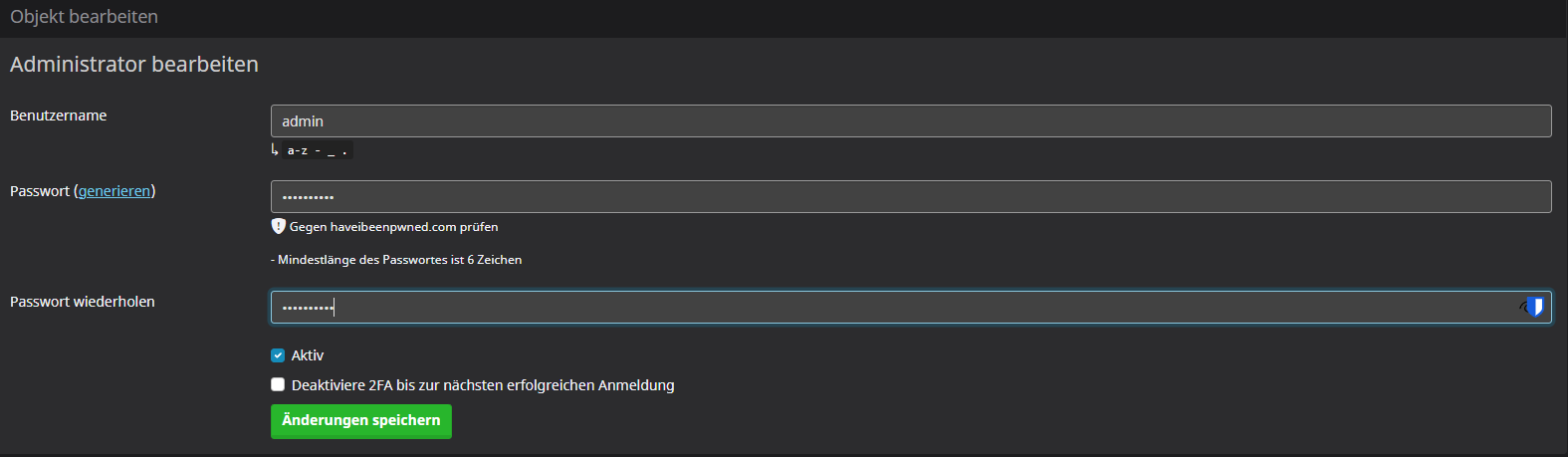Click the generieren password link
The width and height of the screenshot is (1568, 457).
click(114, 191)
